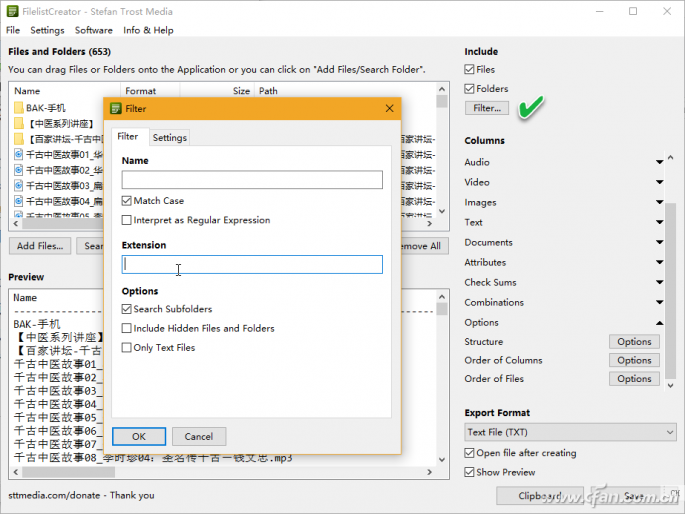The image size is (685, 514).
Task: Click the audio file icon for 千古中医故事03
Action: [18, 186]
